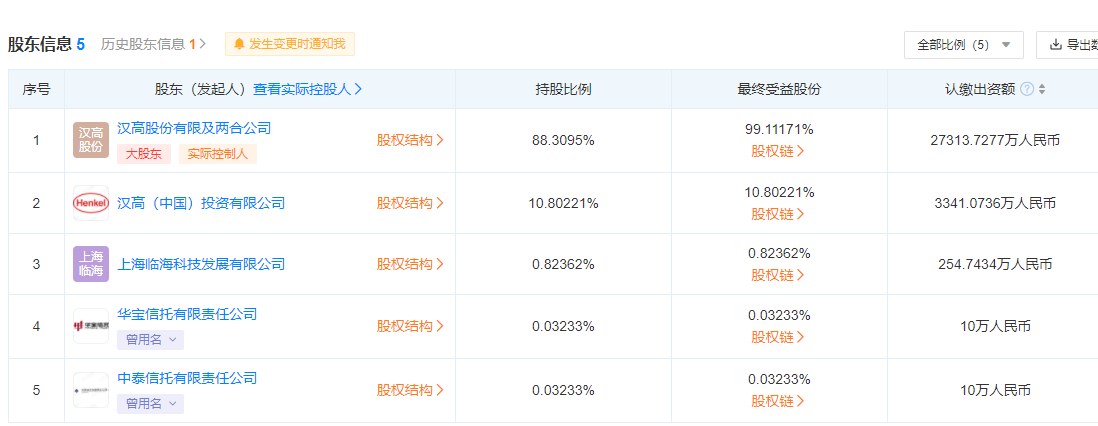
Task: Open 汉高（中国）投资有限公司 link
Action: click(201, 203)
